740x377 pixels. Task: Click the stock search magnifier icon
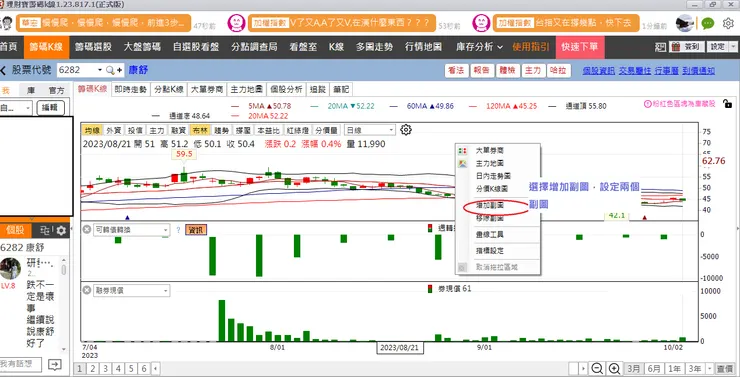point(110,70)
